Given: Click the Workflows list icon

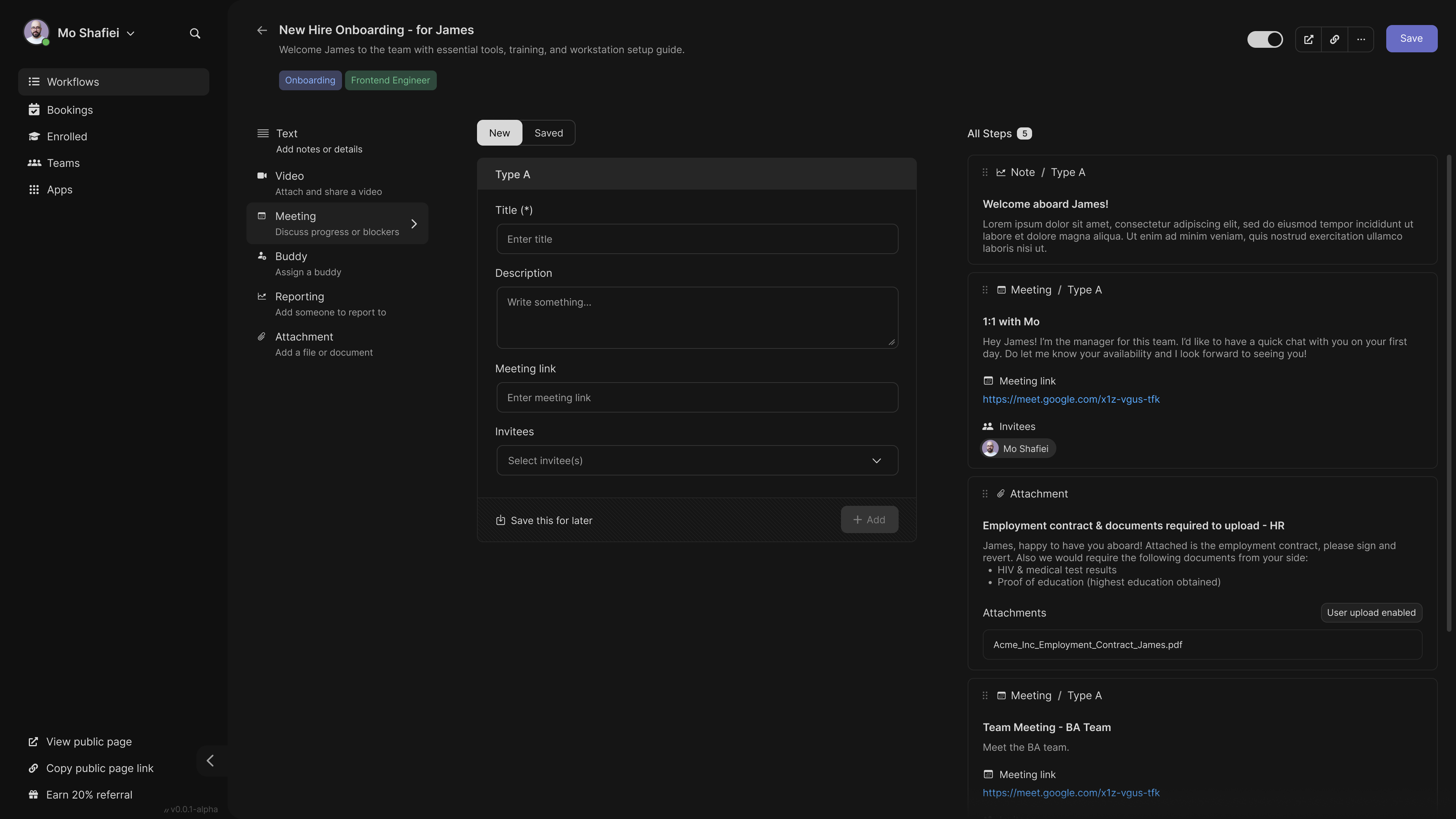Looking at the screenshot, I should pyautogui.click(x=34, y=82).
